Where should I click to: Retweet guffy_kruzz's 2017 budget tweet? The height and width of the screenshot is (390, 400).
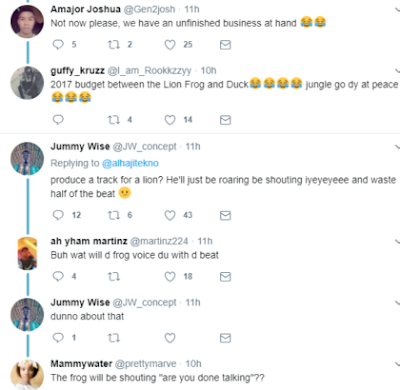[x=114, y=120]
